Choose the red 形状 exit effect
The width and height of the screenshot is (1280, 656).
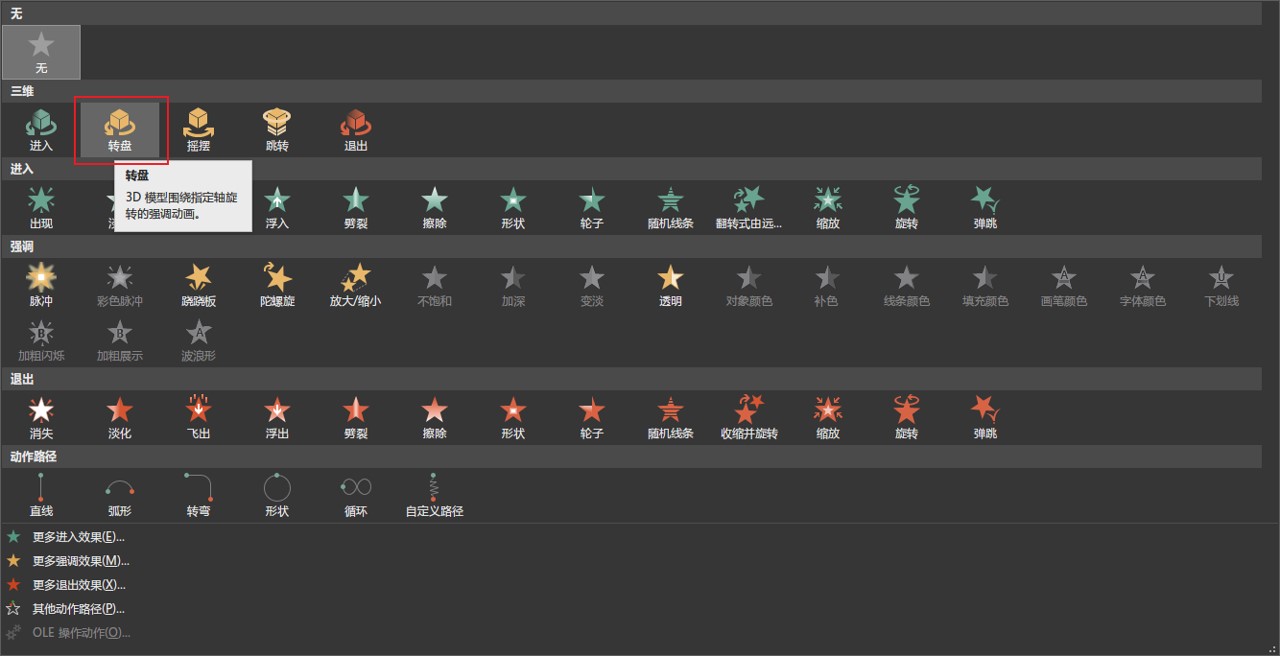[513, 417]
